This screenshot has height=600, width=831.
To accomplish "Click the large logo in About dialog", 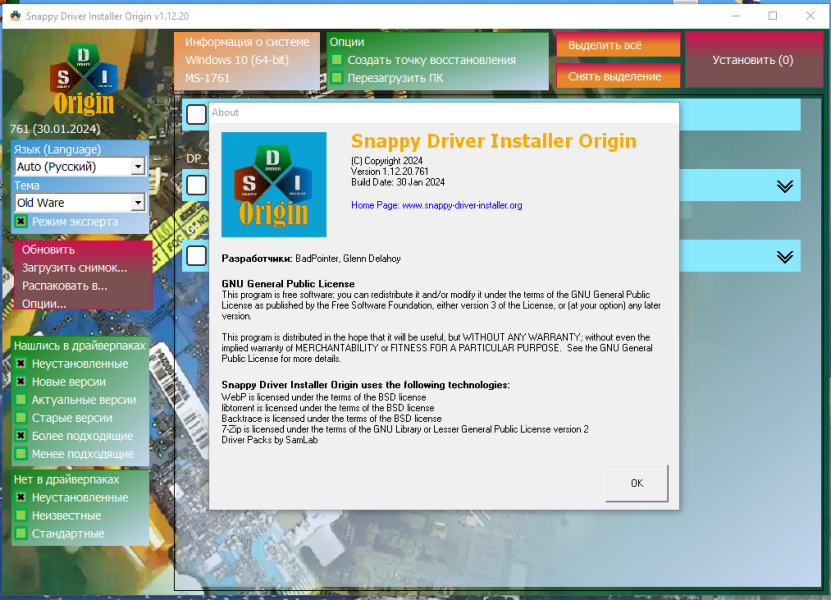I will 273,184.
